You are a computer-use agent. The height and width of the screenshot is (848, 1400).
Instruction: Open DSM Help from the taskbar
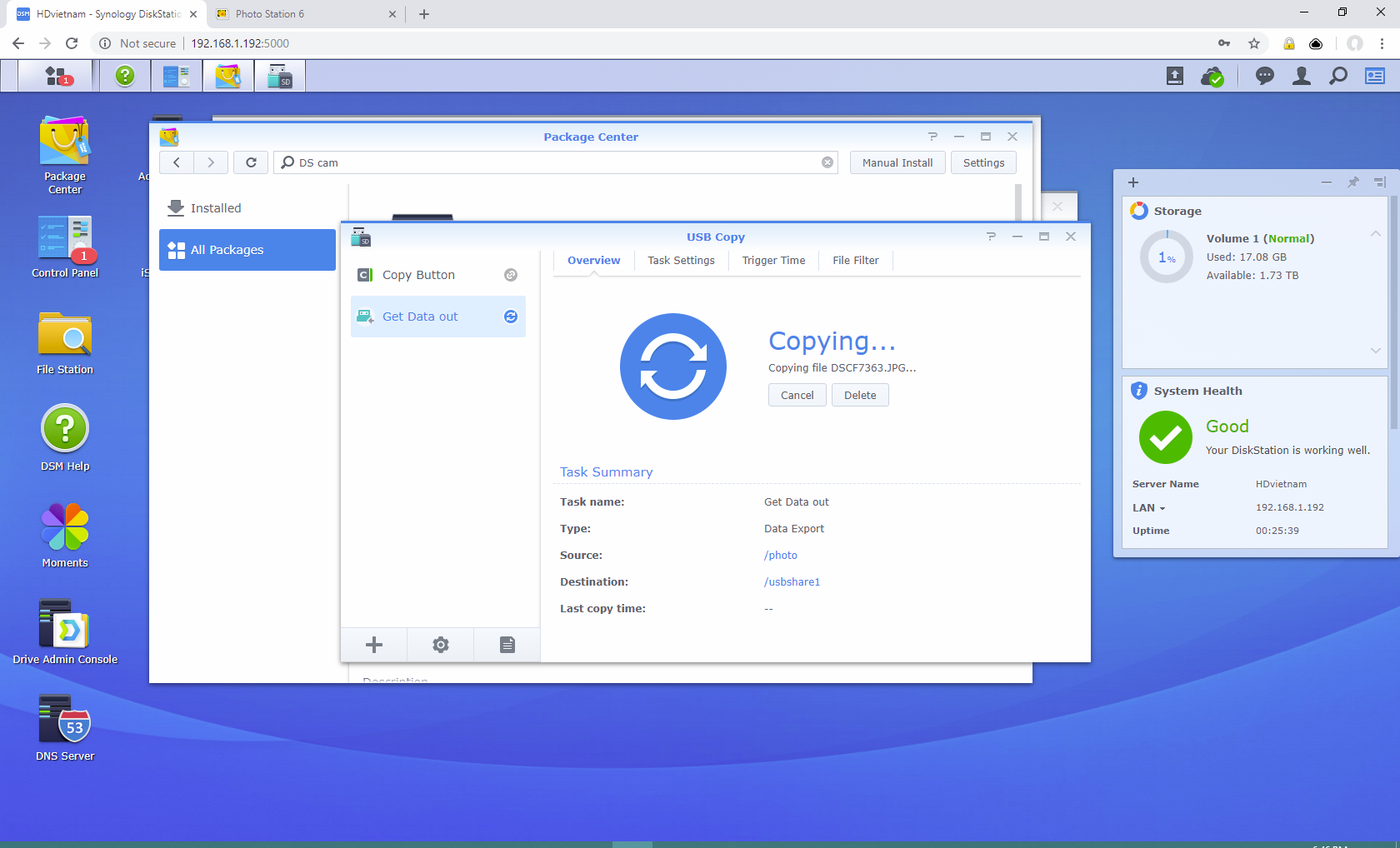click(x=125, y=76)
